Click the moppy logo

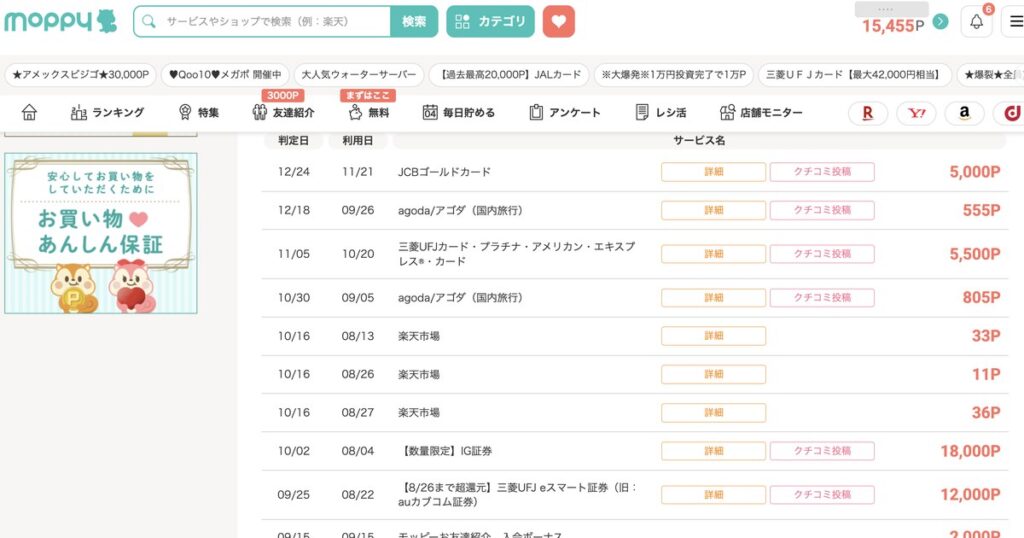pos(60,21)
